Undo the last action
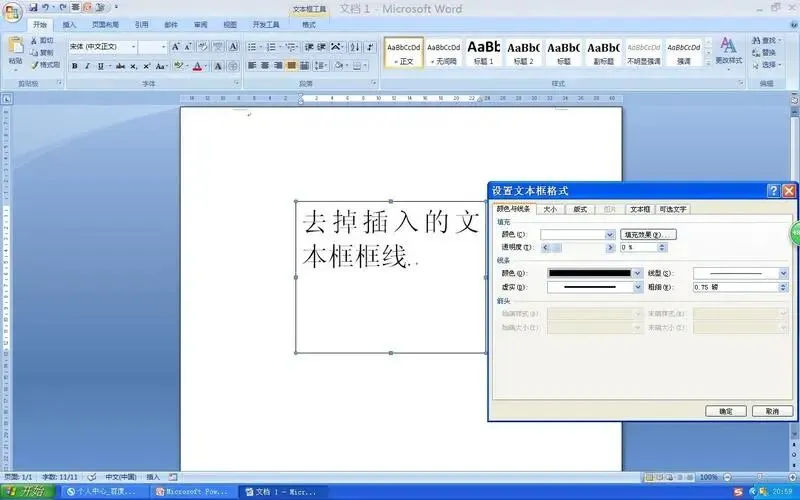Image resolution: width=800 pixels, height=500 pixels. point(46,7)
